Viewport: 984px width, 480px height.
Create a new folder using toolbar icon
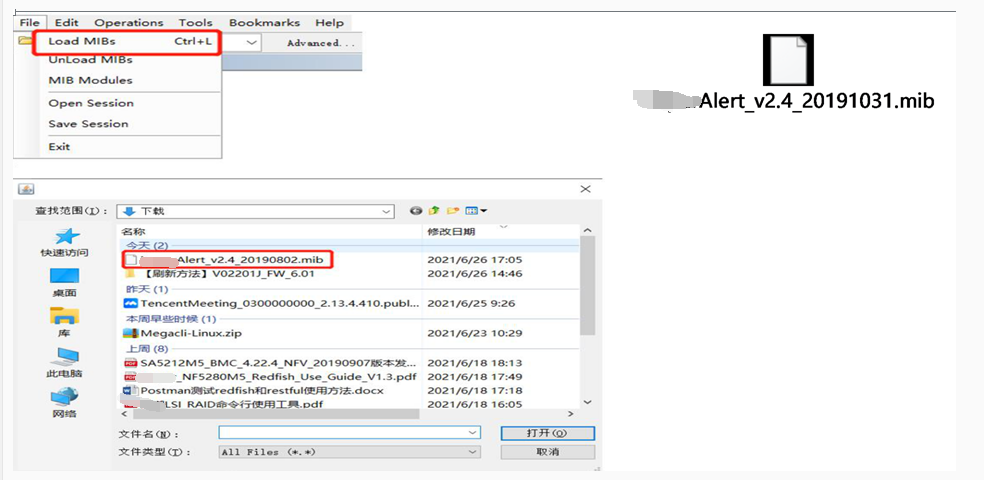(x=452, y=211)
